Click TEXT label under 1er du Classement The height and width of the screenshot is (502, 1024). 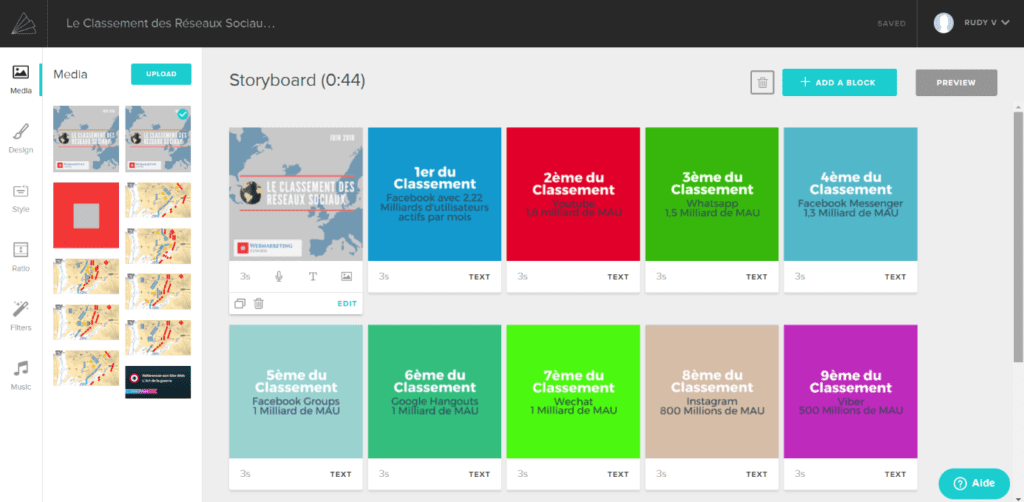pyautogui.click(x=479, y=277)
